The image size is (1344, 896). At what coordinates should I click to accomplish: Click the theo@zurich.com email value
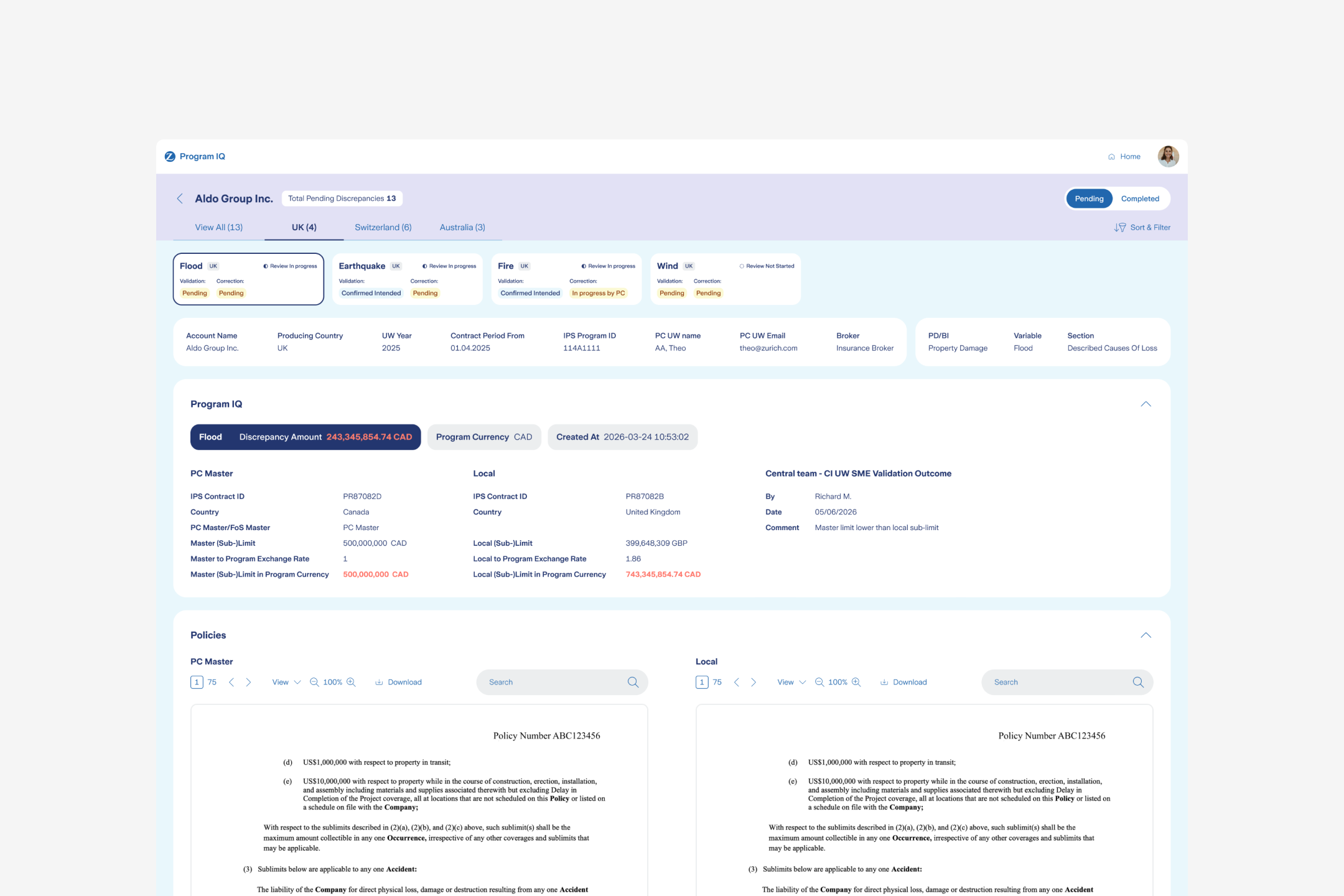pos(768,348)
